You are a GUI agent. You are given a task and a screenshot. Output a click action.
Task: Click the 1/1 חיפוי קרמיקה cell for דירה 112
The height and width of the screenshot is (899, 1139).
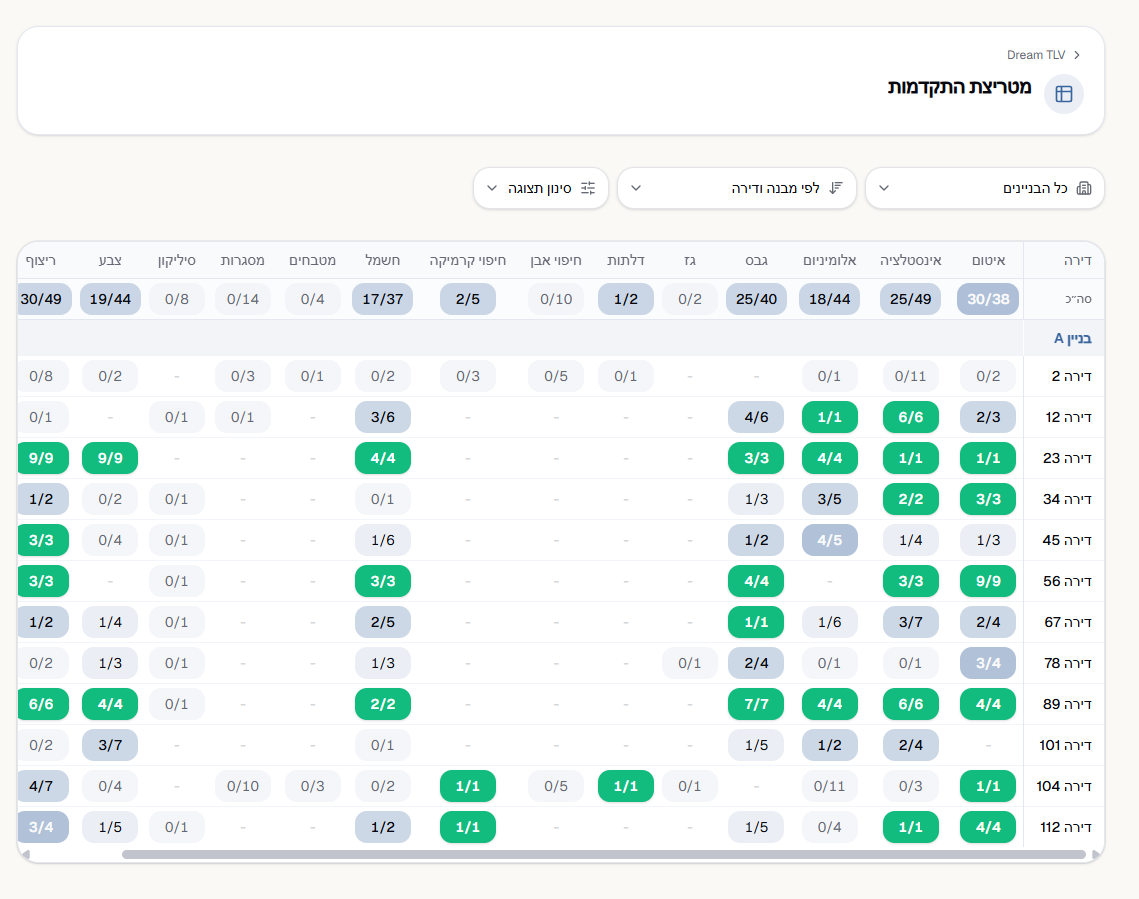[x=468, y=827]
